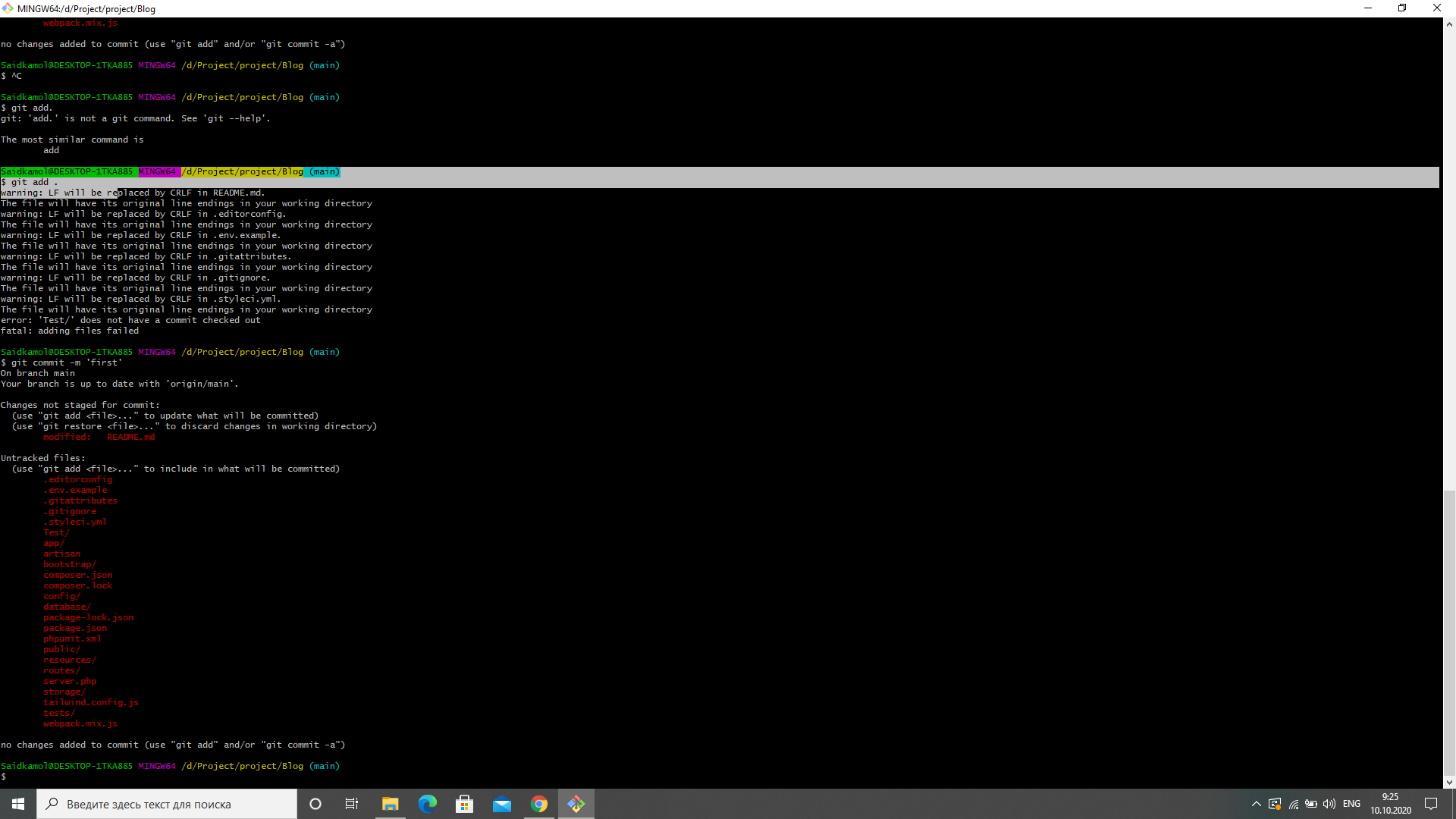Open the Windows Start menu

pyautogui.click(x=18, y=804)
